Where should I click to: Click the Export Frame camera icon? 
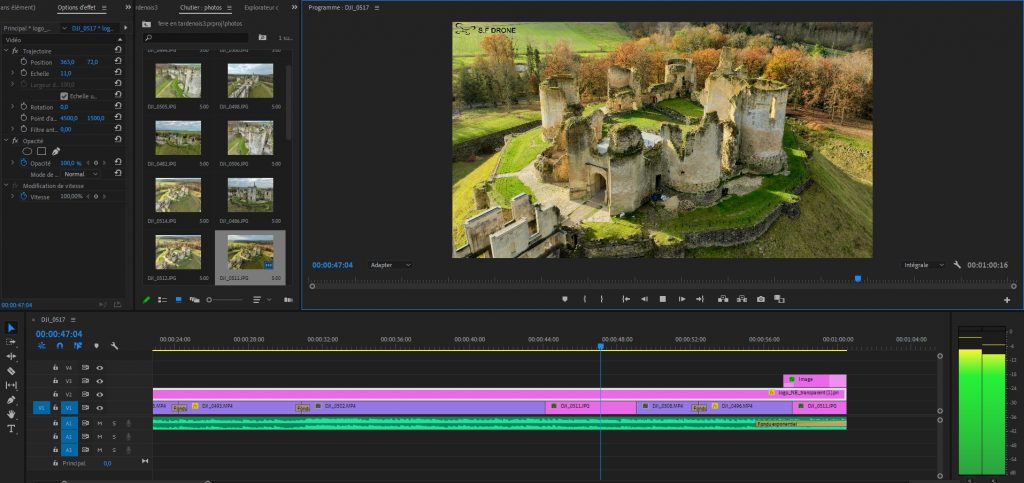(761, 299)
